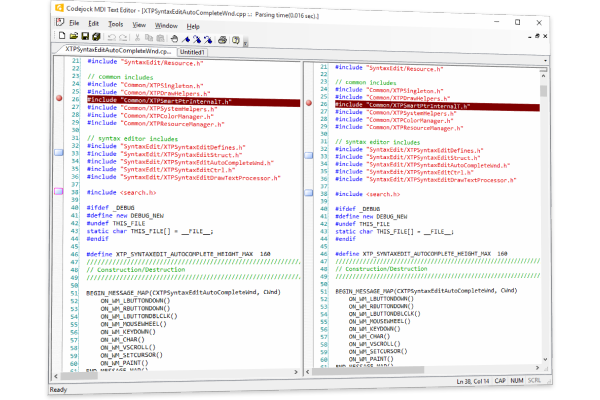This screenshot has height=400, width=600.
Task: Toggle the pink bookmark marker on line 38
Action: click(58, 191)
